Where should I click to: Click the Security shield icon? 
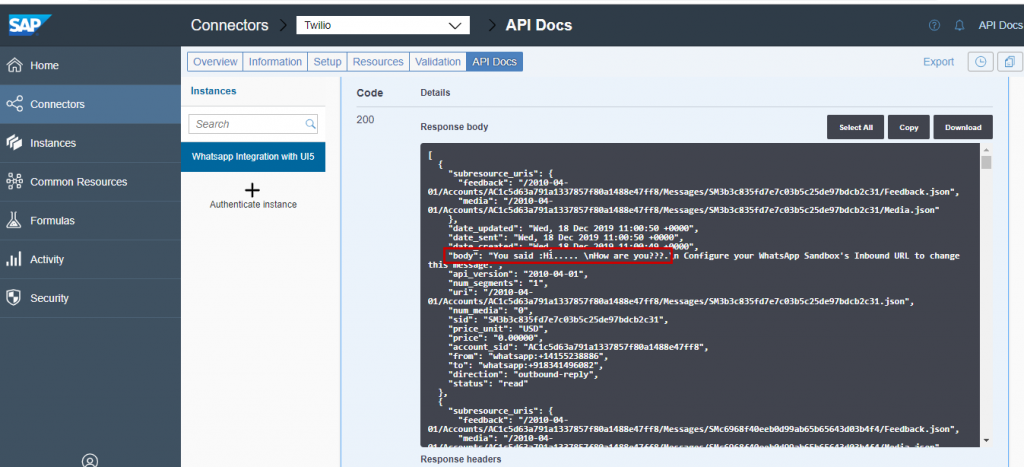pyautogui.click(x=14, y=298)
